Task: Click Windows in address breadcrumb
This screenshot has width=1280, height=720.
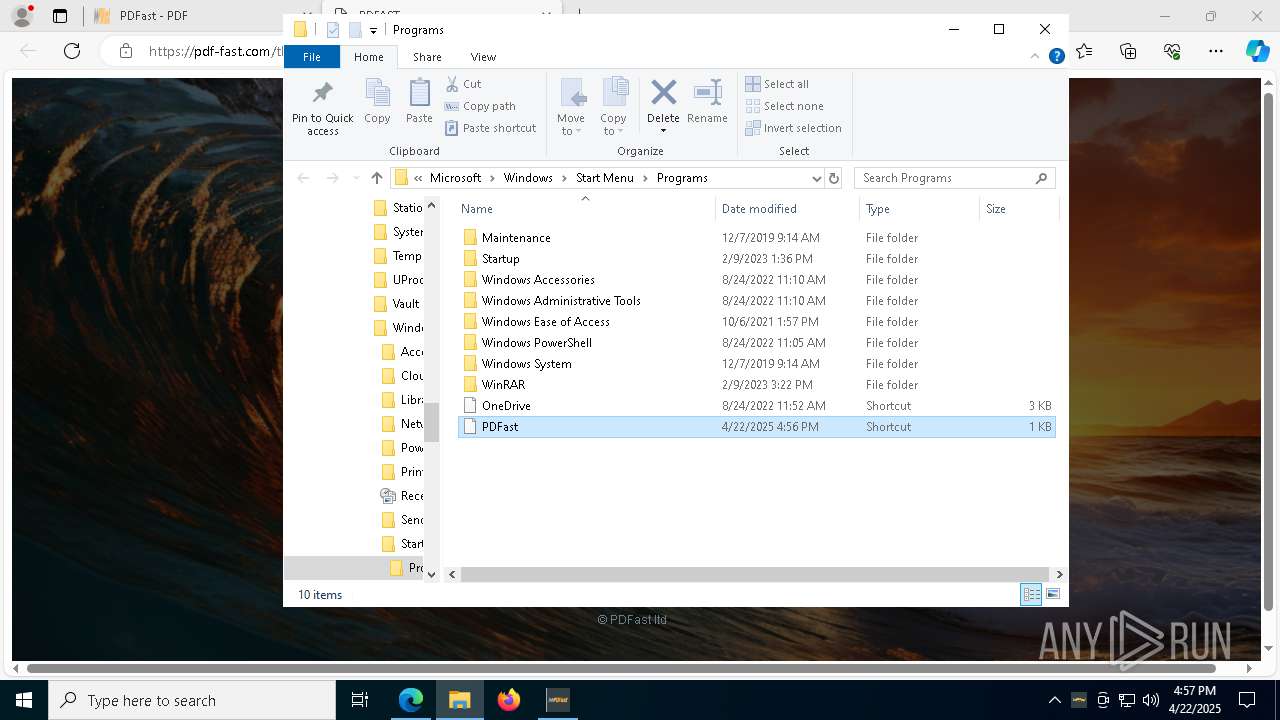Action: click(x=528, y=178)
